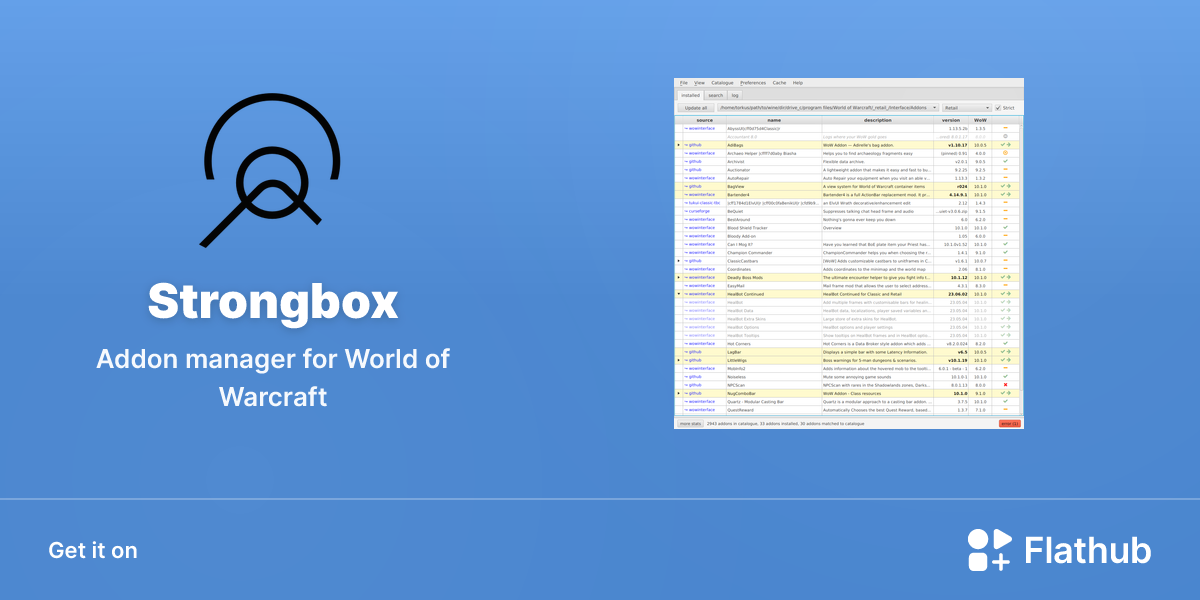Click the Update all button
The image size is (1200, 600).
696,108
